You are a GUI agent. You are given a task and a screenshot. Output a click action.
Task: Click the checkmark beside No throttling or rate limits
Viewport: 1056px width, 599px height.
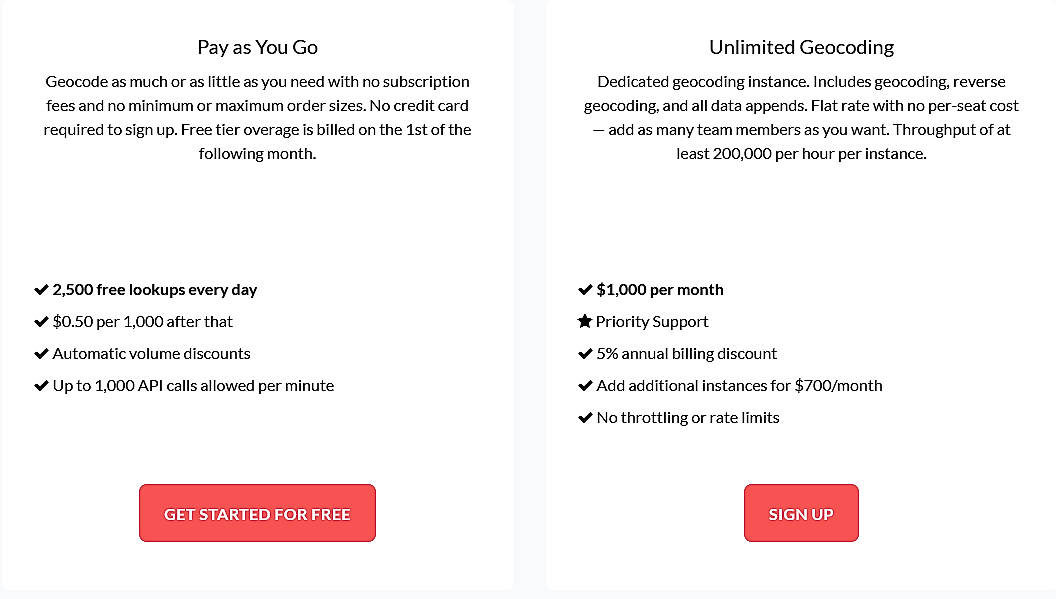coord(585,417)
